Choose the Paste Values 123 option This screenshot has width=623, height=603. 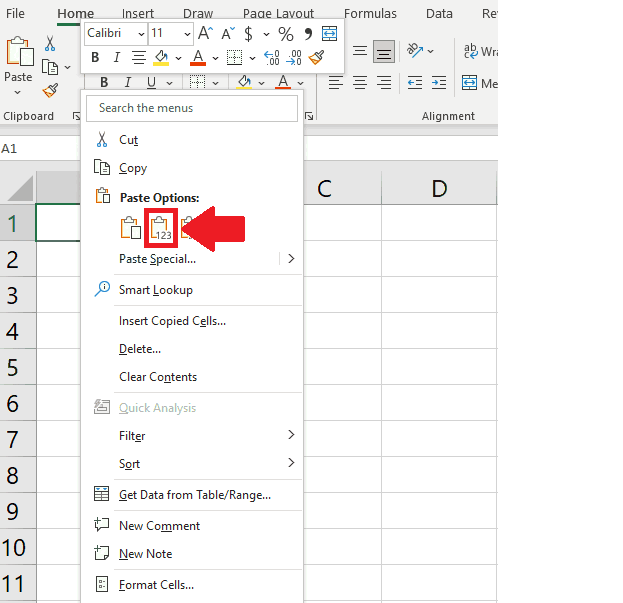pyautogui.click(x=161, y=228)
